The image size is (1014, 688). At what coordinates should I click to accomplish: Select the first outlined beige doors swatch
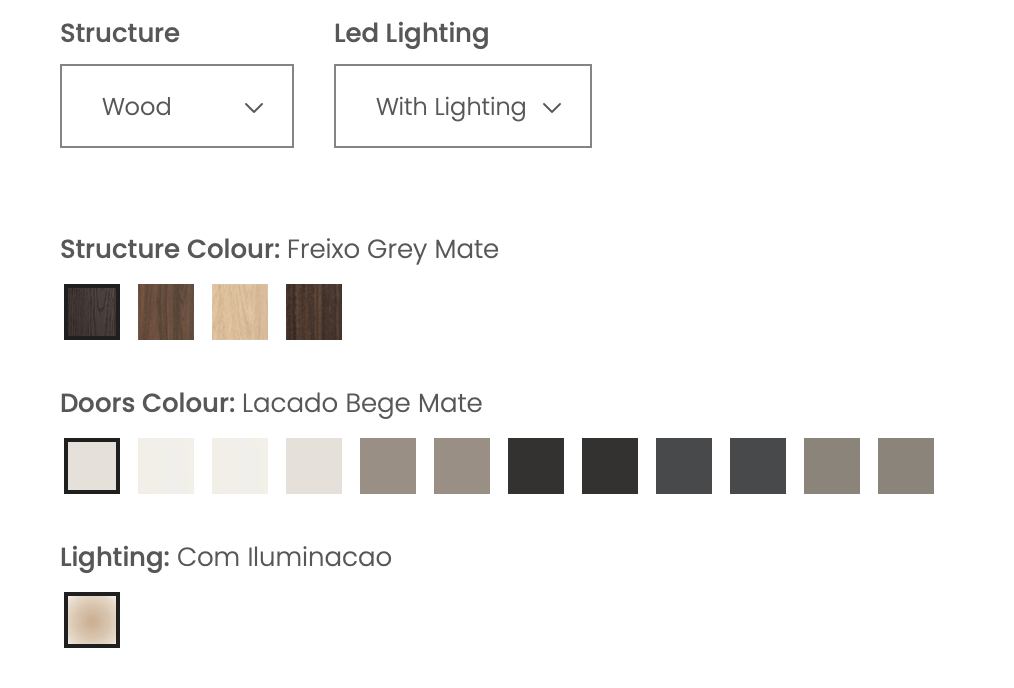click(x=92, y=466)
